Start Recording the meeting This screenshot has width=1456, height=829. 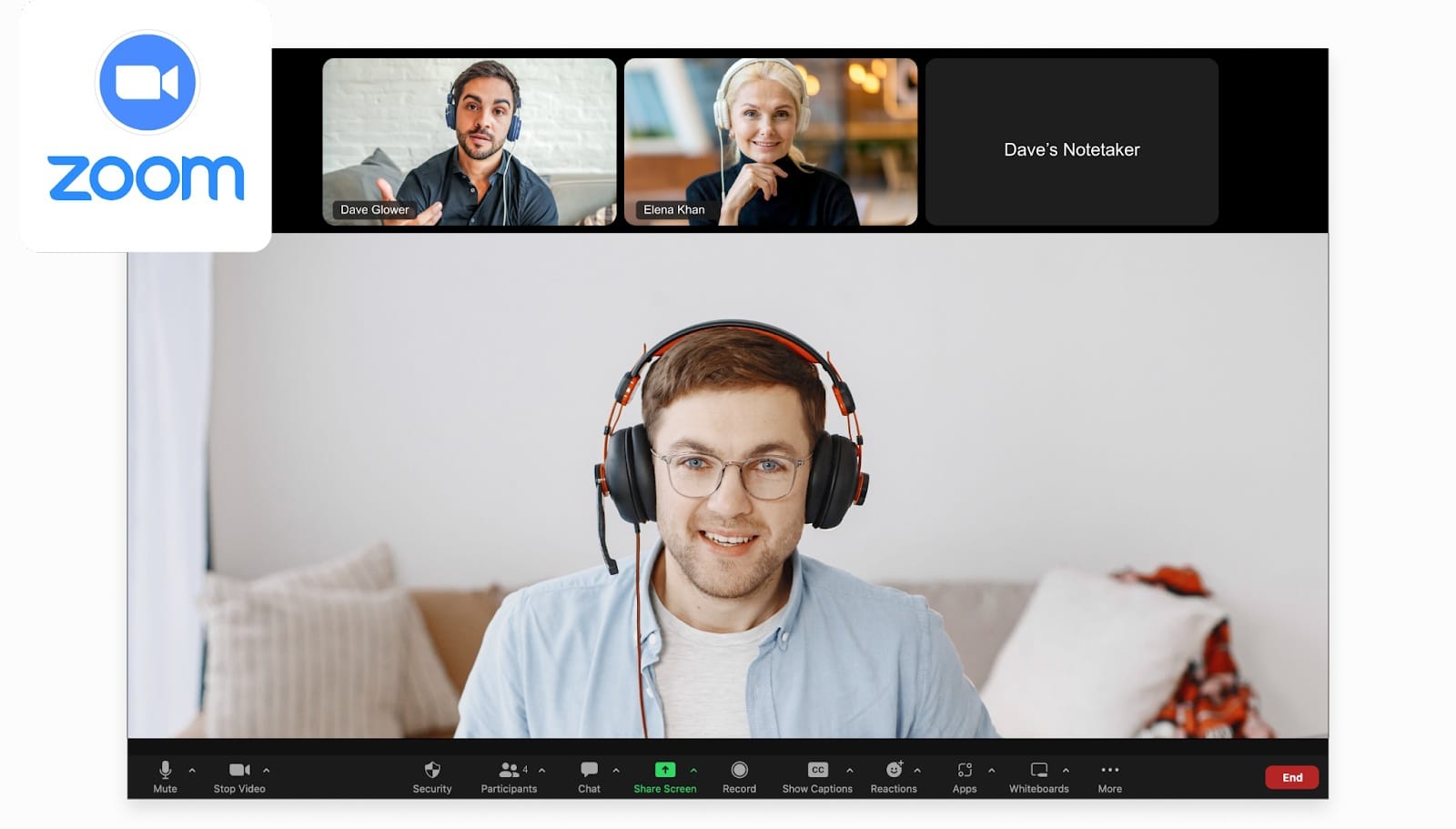click(x=739, y=771)
